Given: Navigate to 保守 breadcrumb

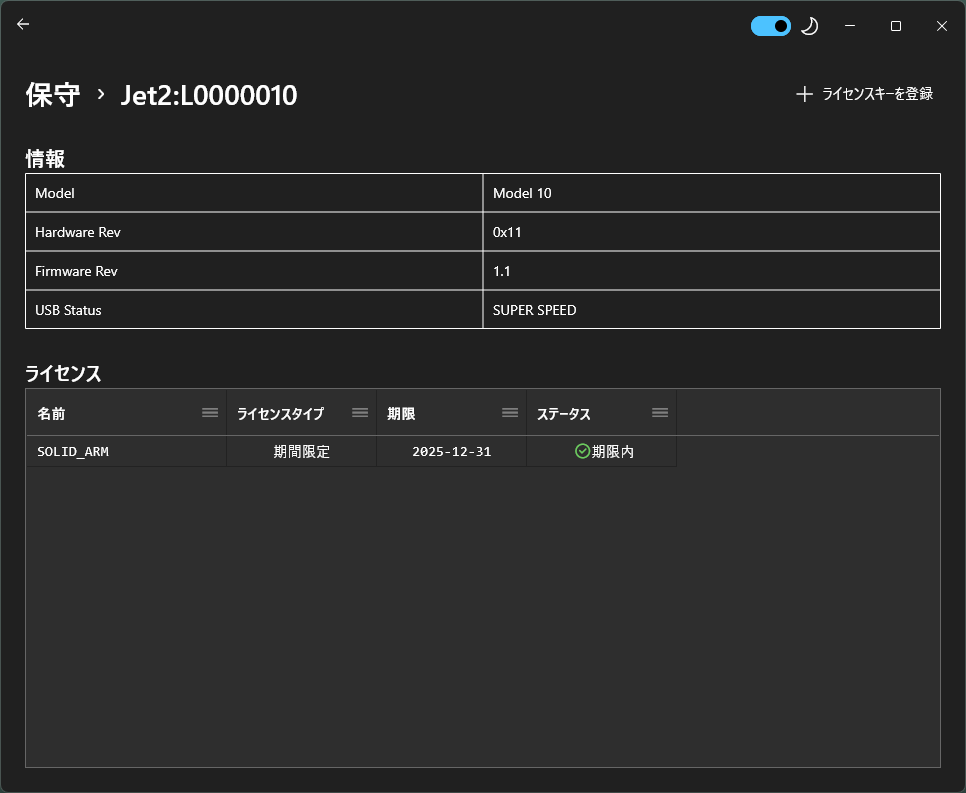Looking at the screenshot, I should [53, 95].
